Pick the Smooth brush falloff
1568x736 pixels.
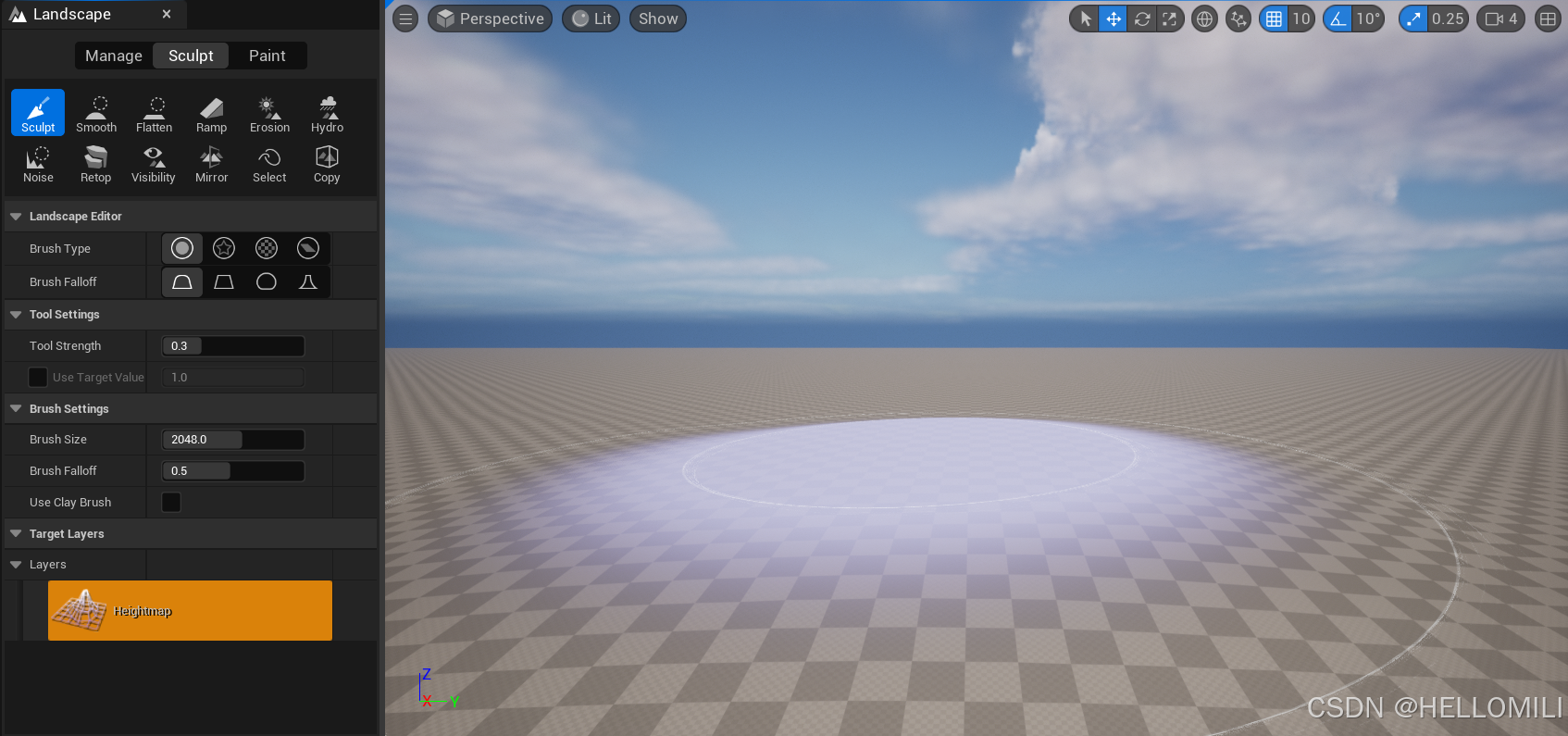[x=182, y=281]
